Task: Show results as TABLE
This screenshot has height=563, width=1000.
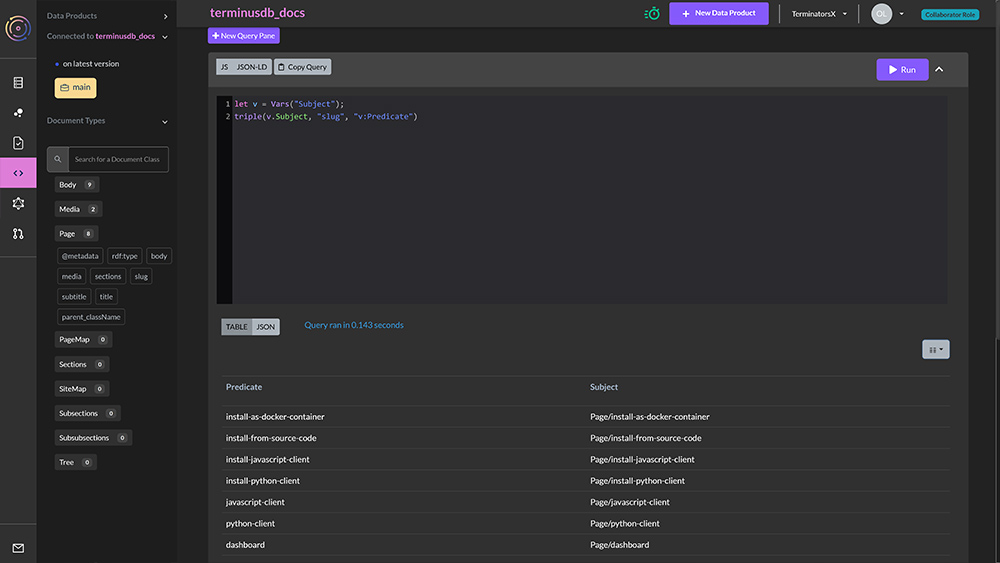Action: pos(237,326)
